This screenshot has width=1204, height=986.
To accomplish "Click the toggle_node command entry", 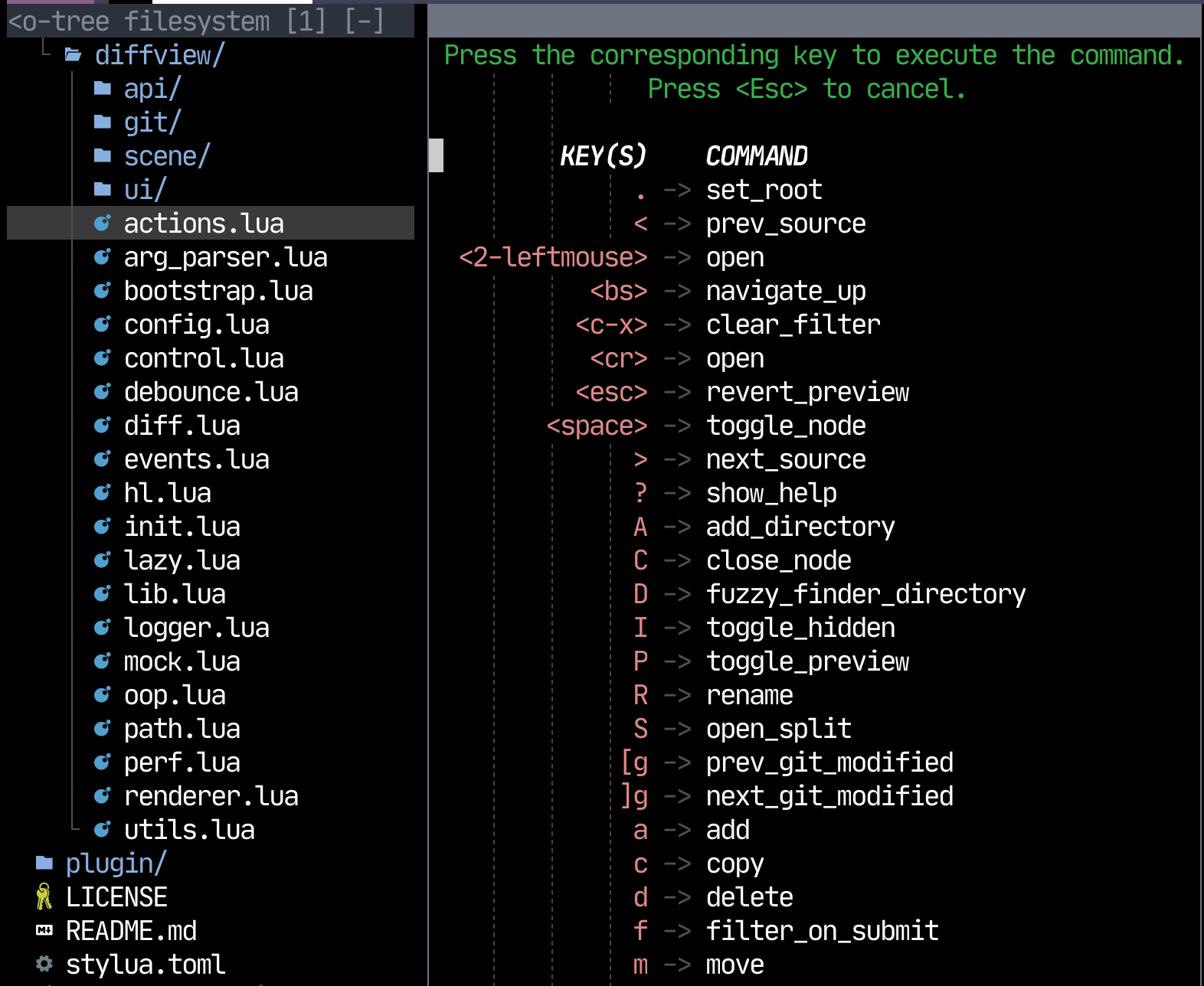I will pos(786,426).
